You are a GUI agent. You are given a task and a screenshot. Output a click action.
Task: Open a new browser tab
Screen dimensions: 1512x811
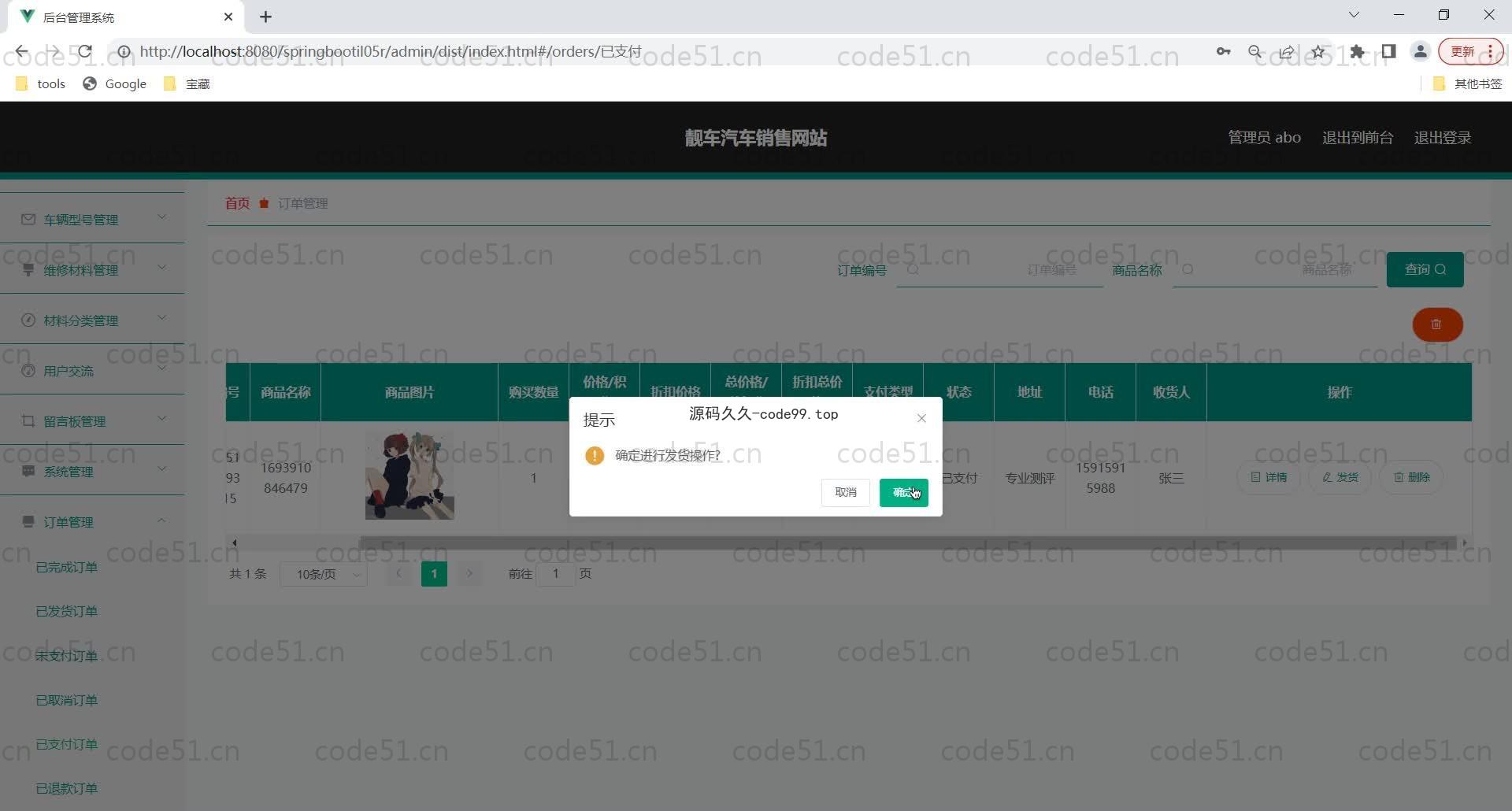(x=265, y=17)
